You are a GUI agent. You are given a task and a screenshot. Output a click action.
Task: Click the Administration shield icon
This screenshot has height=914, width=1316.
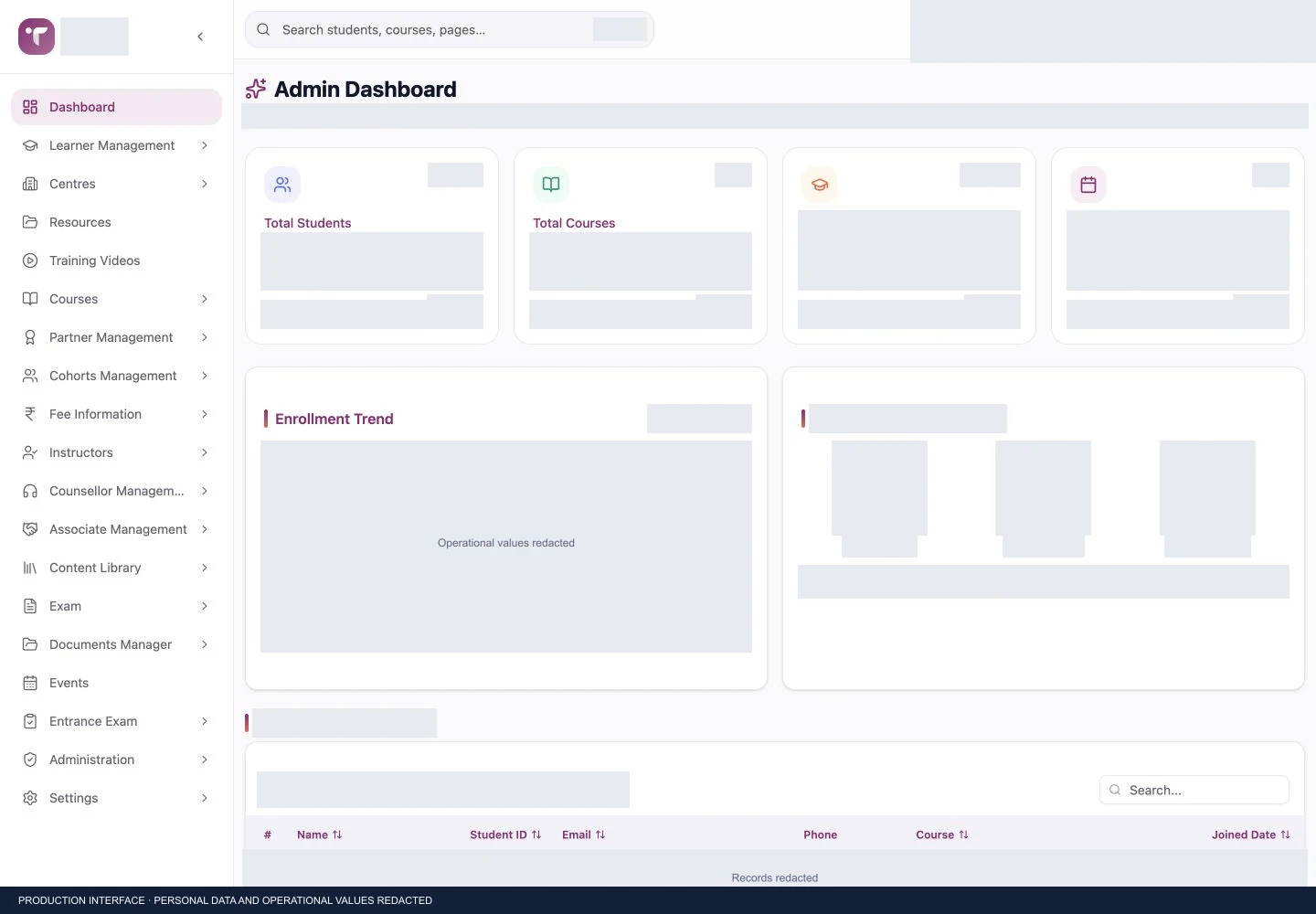30,760
